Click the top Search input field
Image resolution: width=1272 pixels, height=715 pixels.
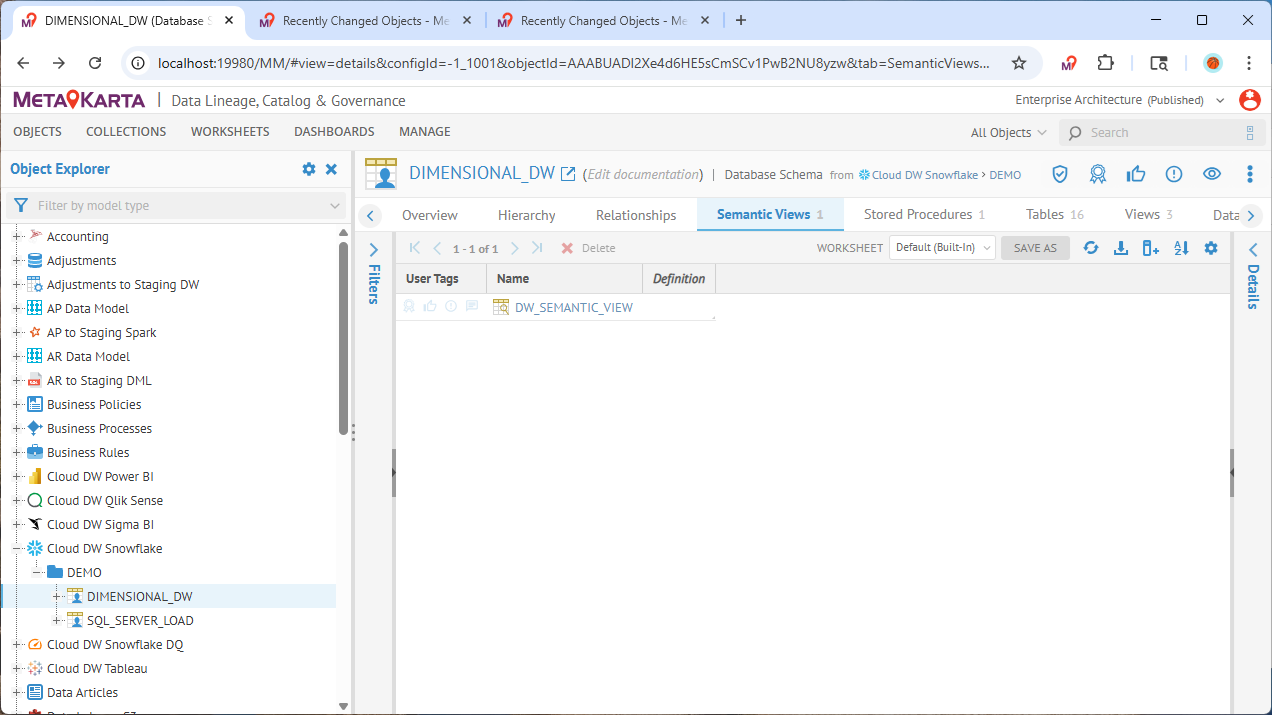click(1160, 133)
